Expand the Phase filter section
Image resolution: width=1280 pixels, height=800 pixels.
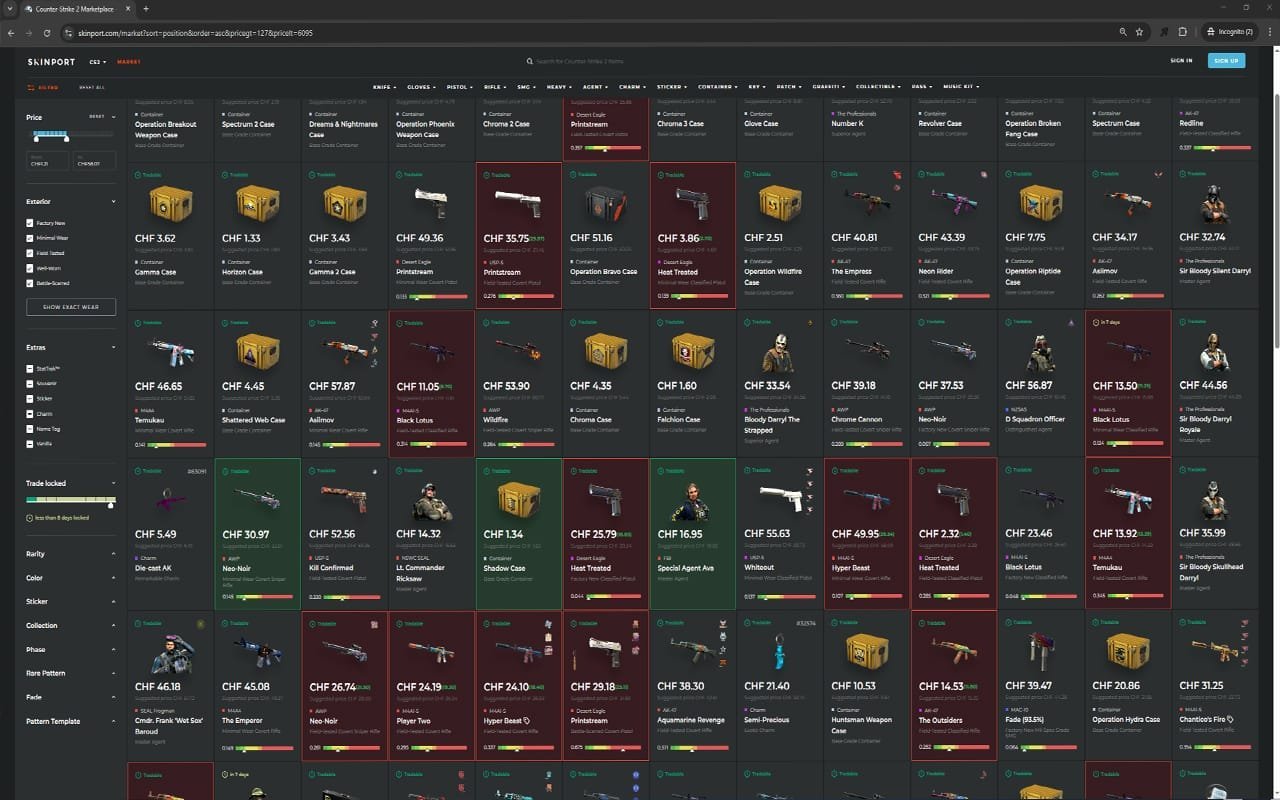point(70,649)
